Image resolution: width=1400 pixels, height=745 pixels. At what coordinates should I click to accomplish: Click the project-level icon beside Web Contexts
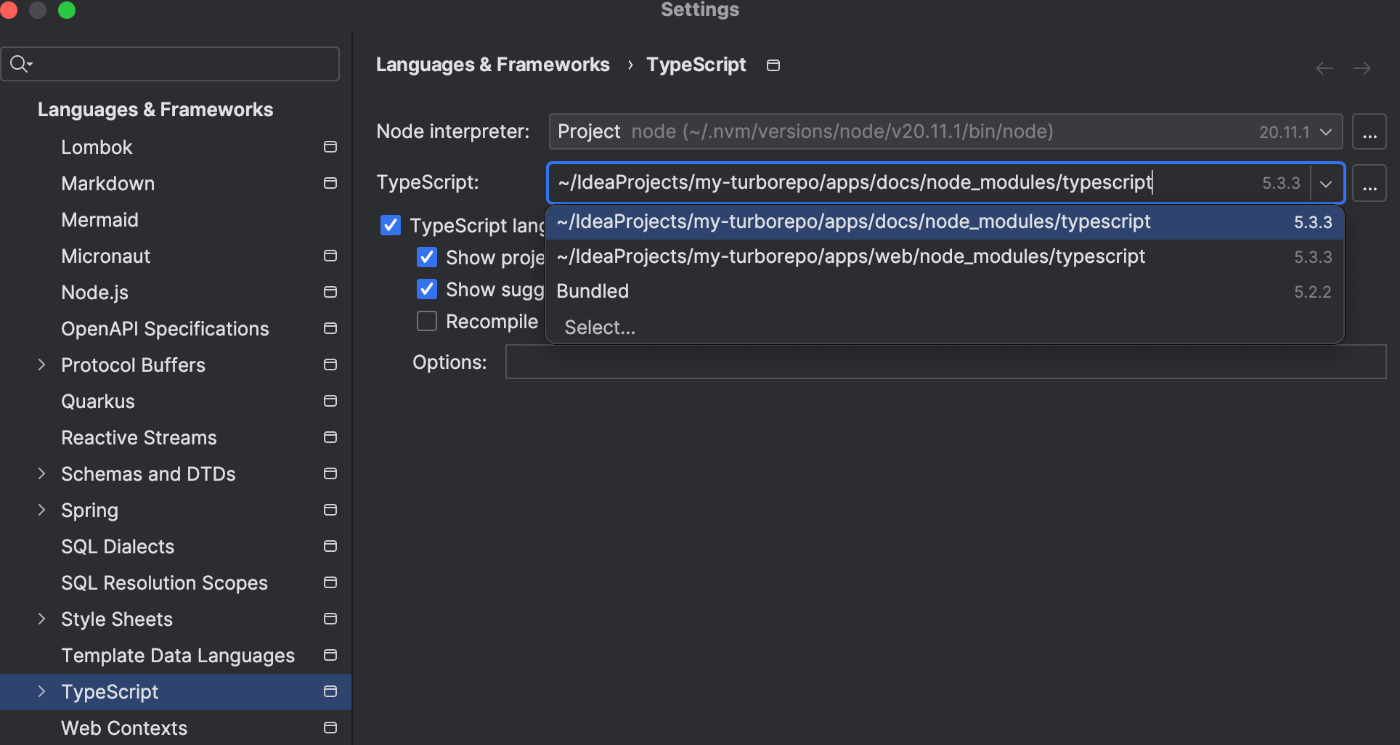click(330, 728)
